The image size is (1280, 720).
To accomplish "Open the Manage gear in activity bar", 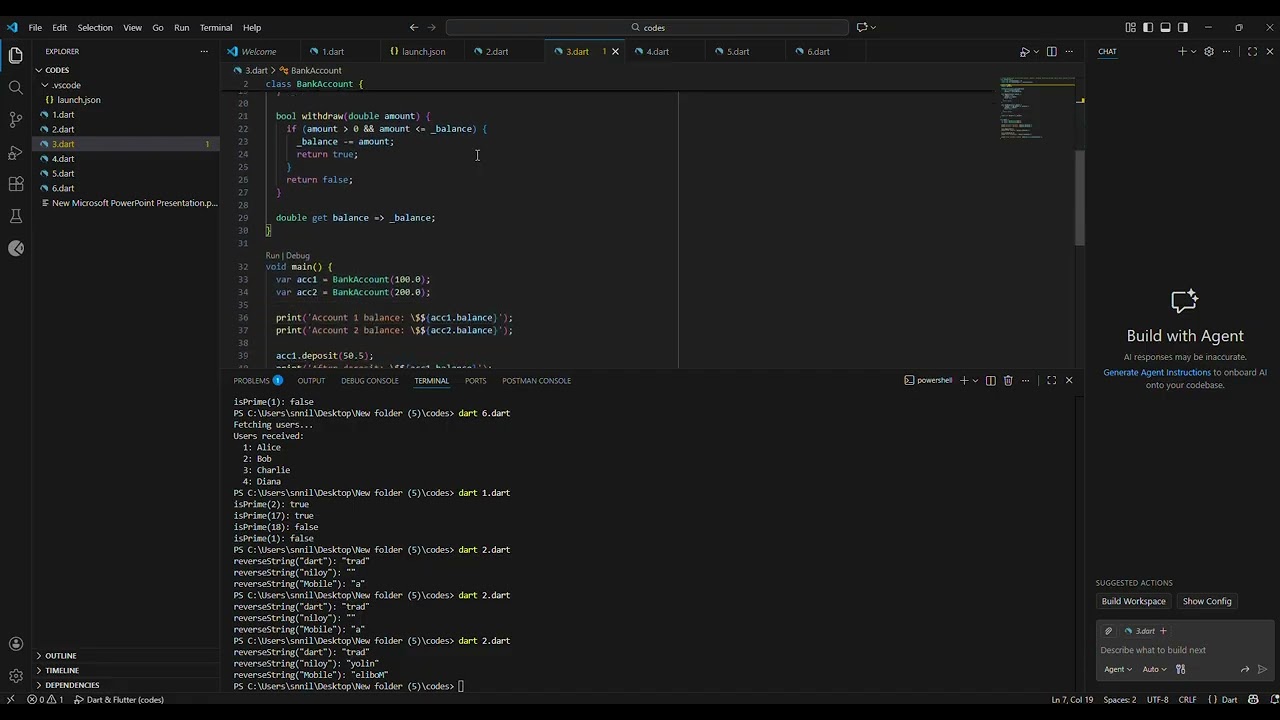I will (x=15, y=676).
